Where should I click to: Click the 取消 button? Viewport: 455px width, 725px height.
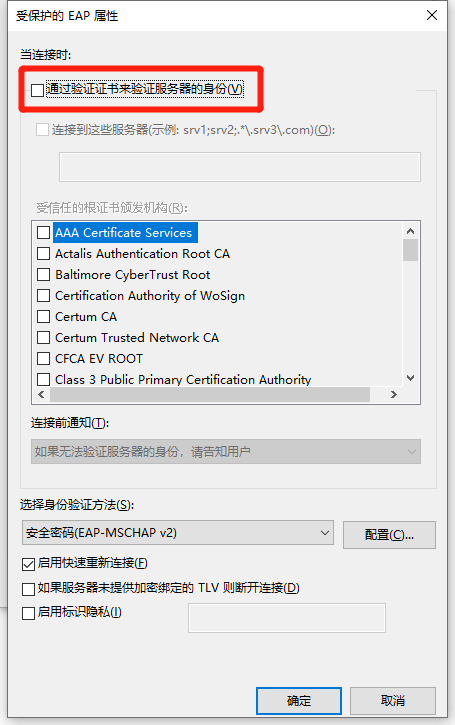click(393, 701)
